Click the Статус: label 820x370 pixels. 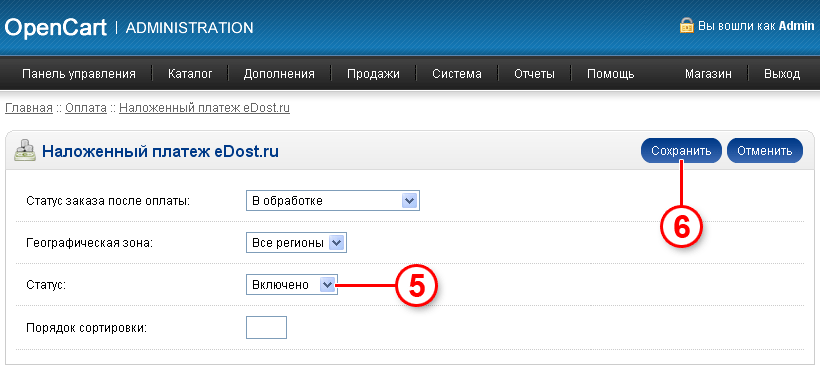[45, 285]
